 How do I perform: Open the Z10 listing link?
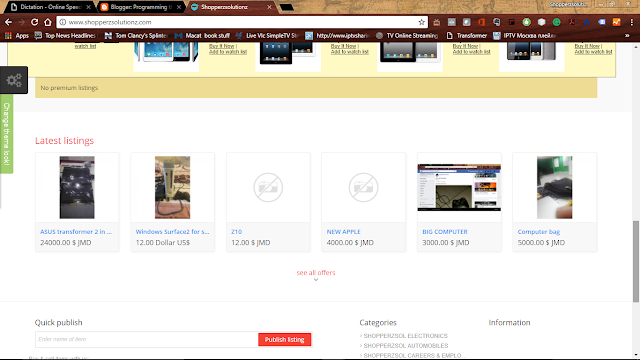point(236,231)
